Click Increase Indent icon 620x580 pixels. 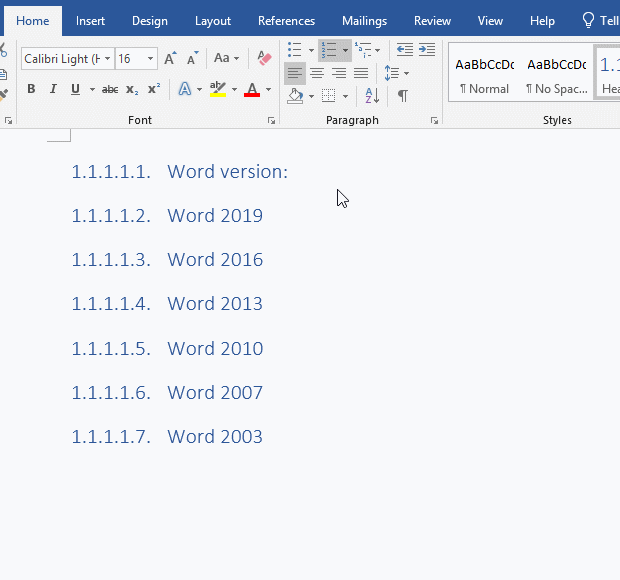click(x=427, y=49)
